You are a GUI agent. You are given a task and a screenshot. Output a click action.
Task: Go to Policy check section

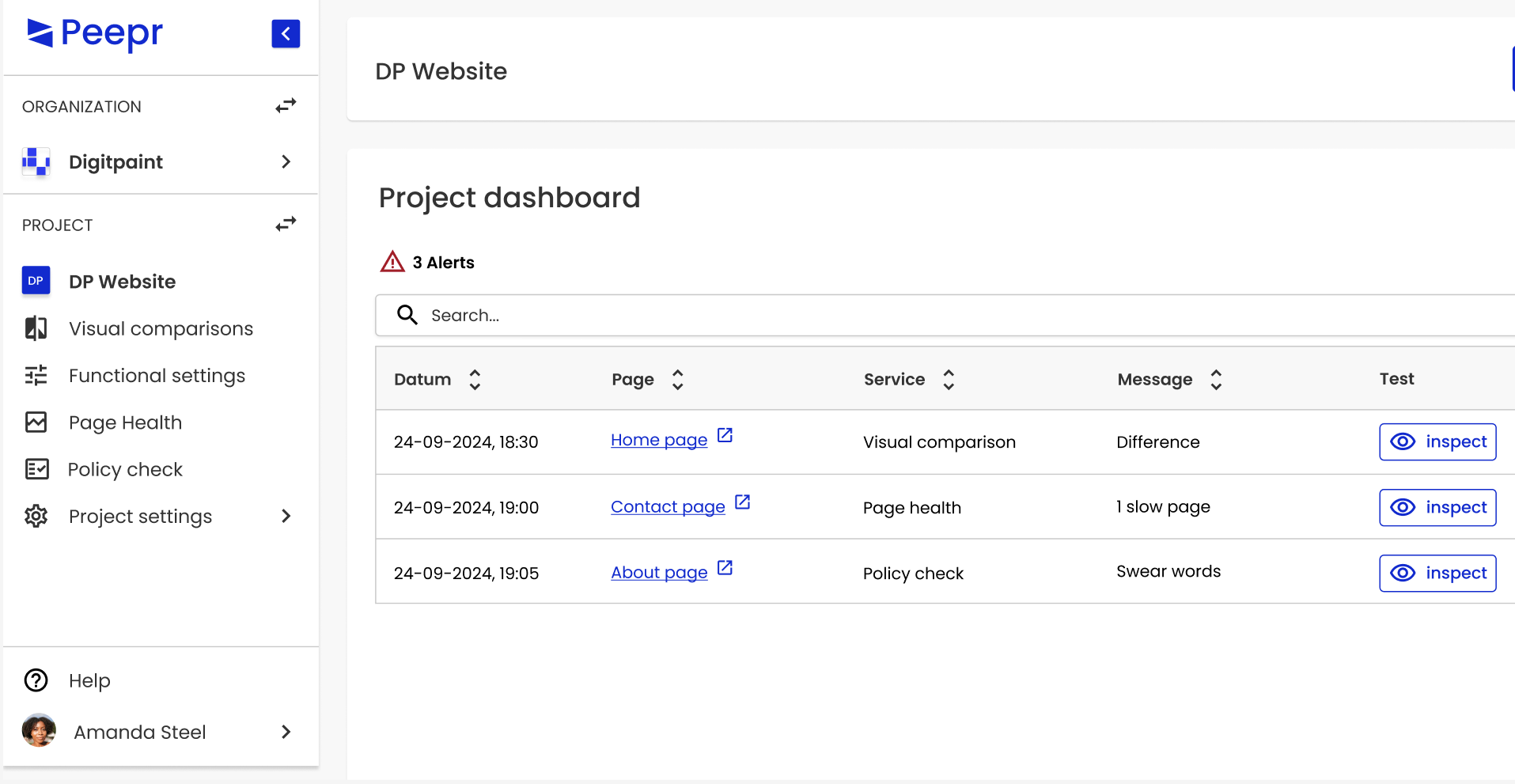[x=125, y=470]
